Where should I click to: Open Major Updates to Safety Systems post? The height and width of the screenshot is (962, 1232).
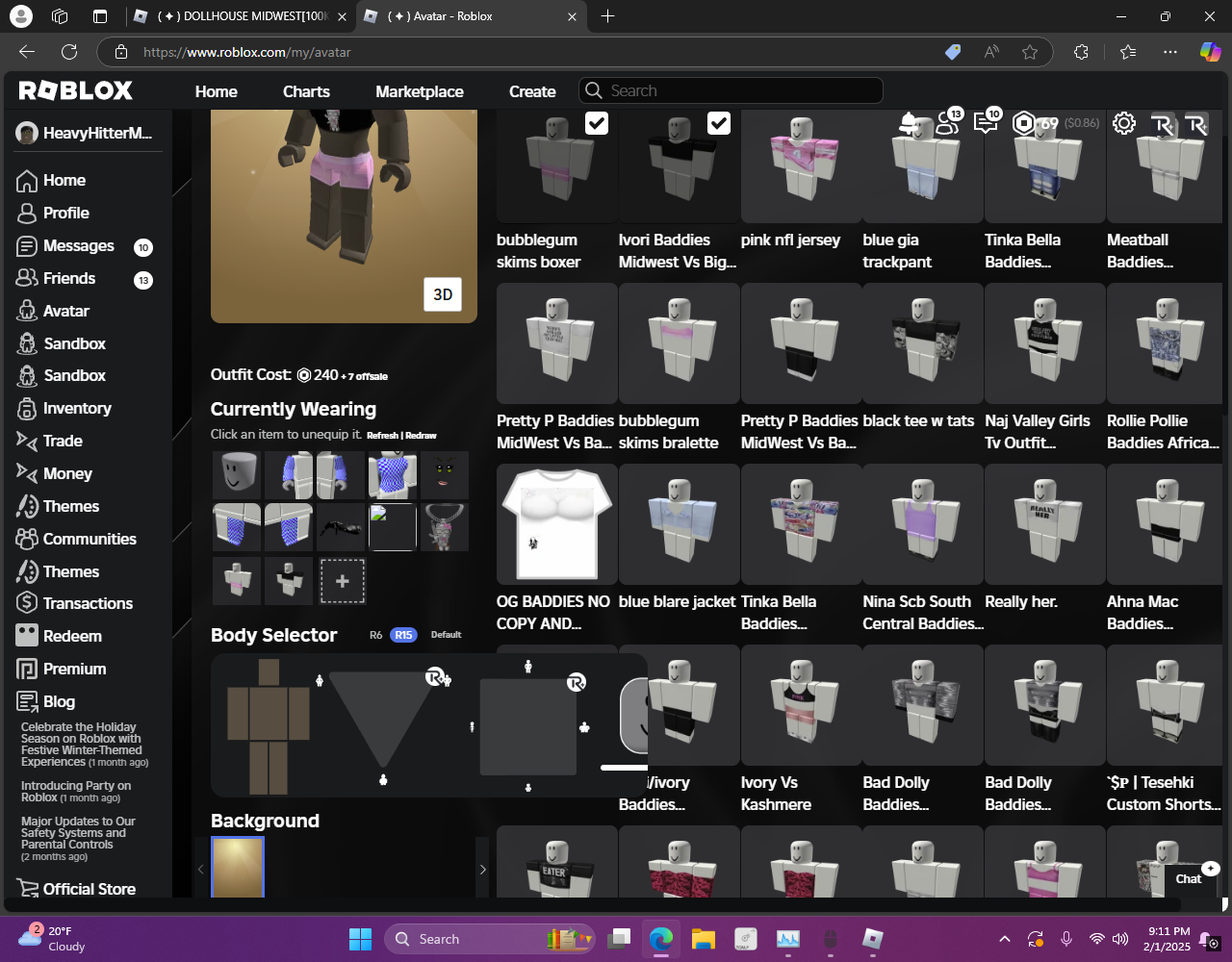click(79, 839)
